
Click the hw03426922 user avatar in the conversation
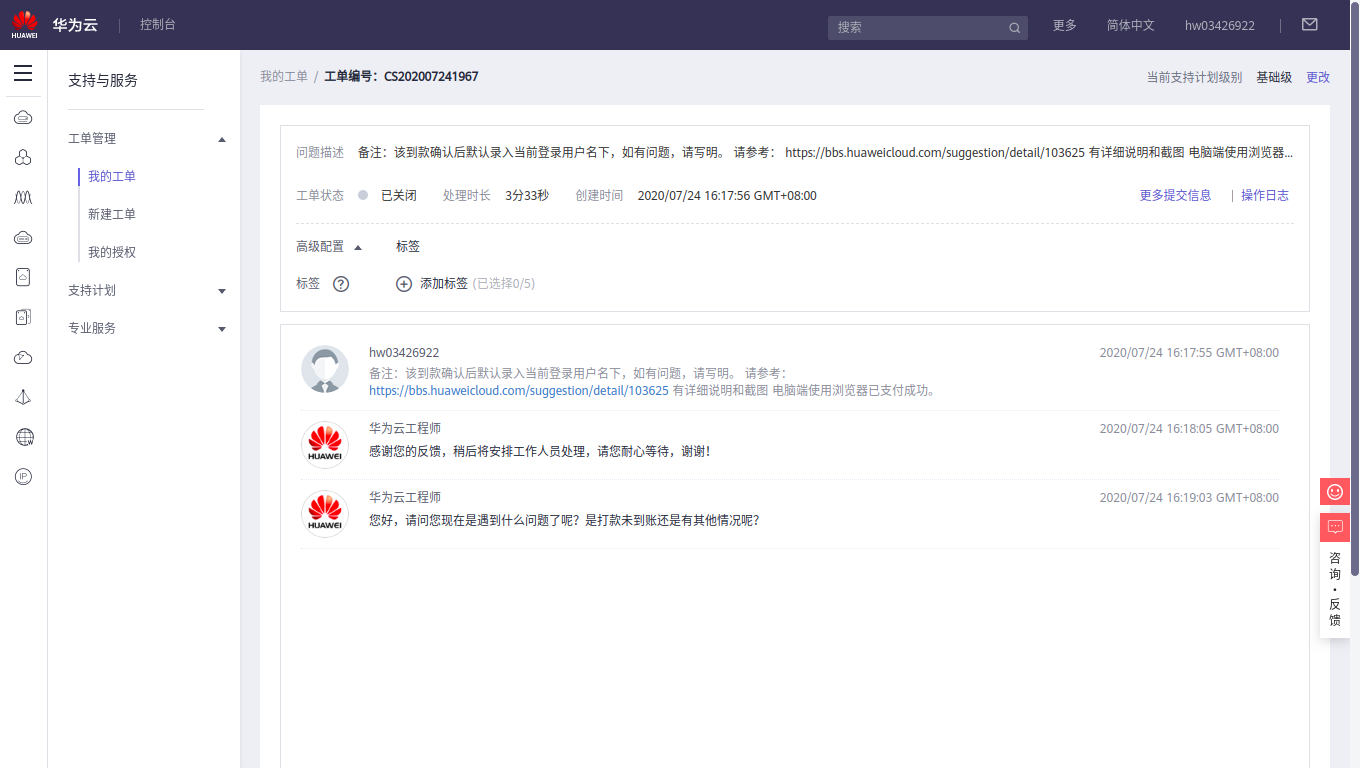click(325, 370)
